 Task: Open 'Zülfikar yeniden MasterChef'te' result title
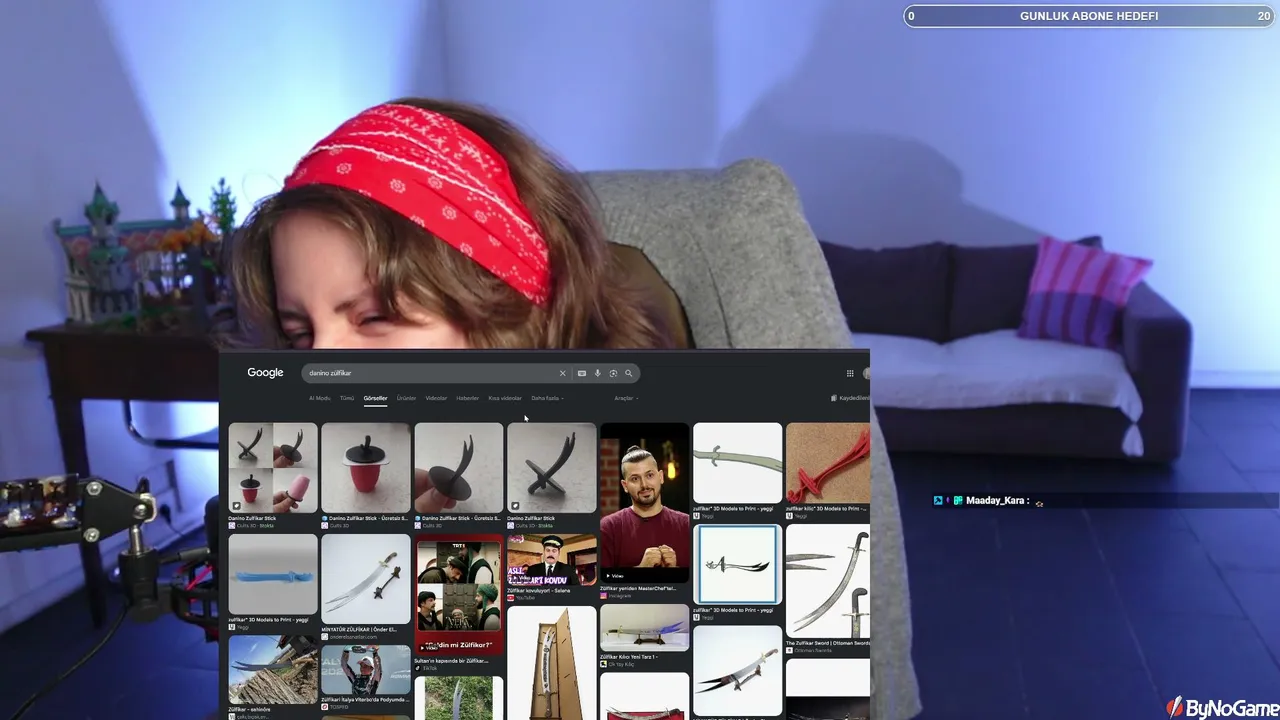pyautogui.click(x=638, y=588)
